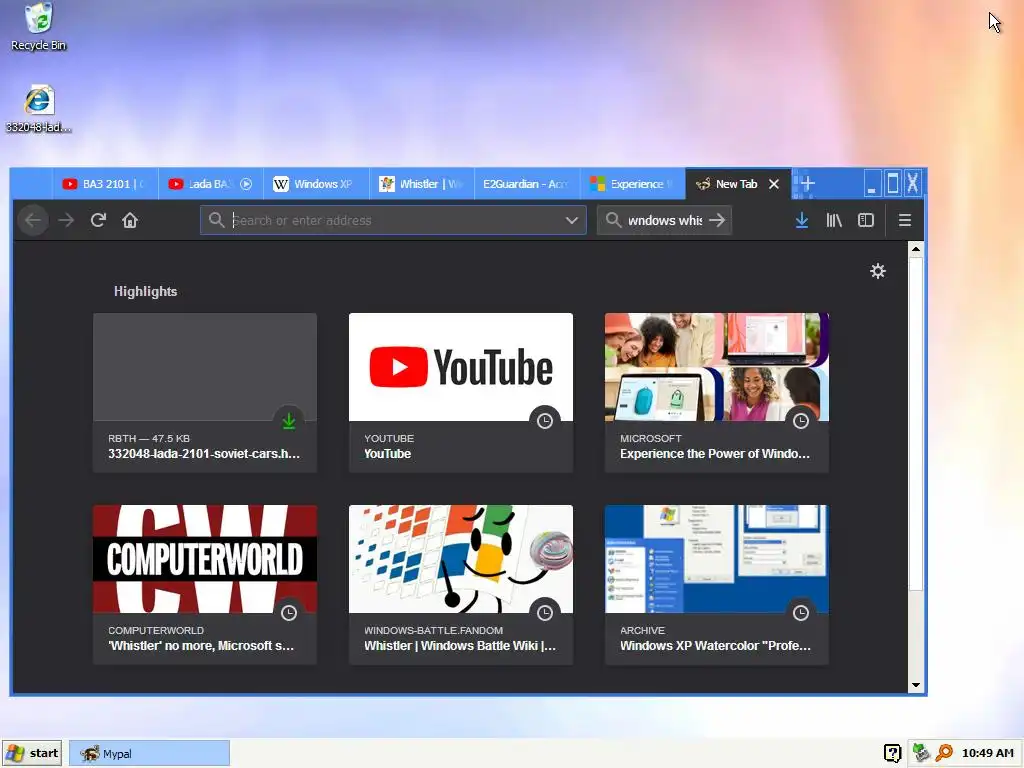
Task: Click the 'RBTH — 47.5 KB' label
Action: tap(149, 438)
